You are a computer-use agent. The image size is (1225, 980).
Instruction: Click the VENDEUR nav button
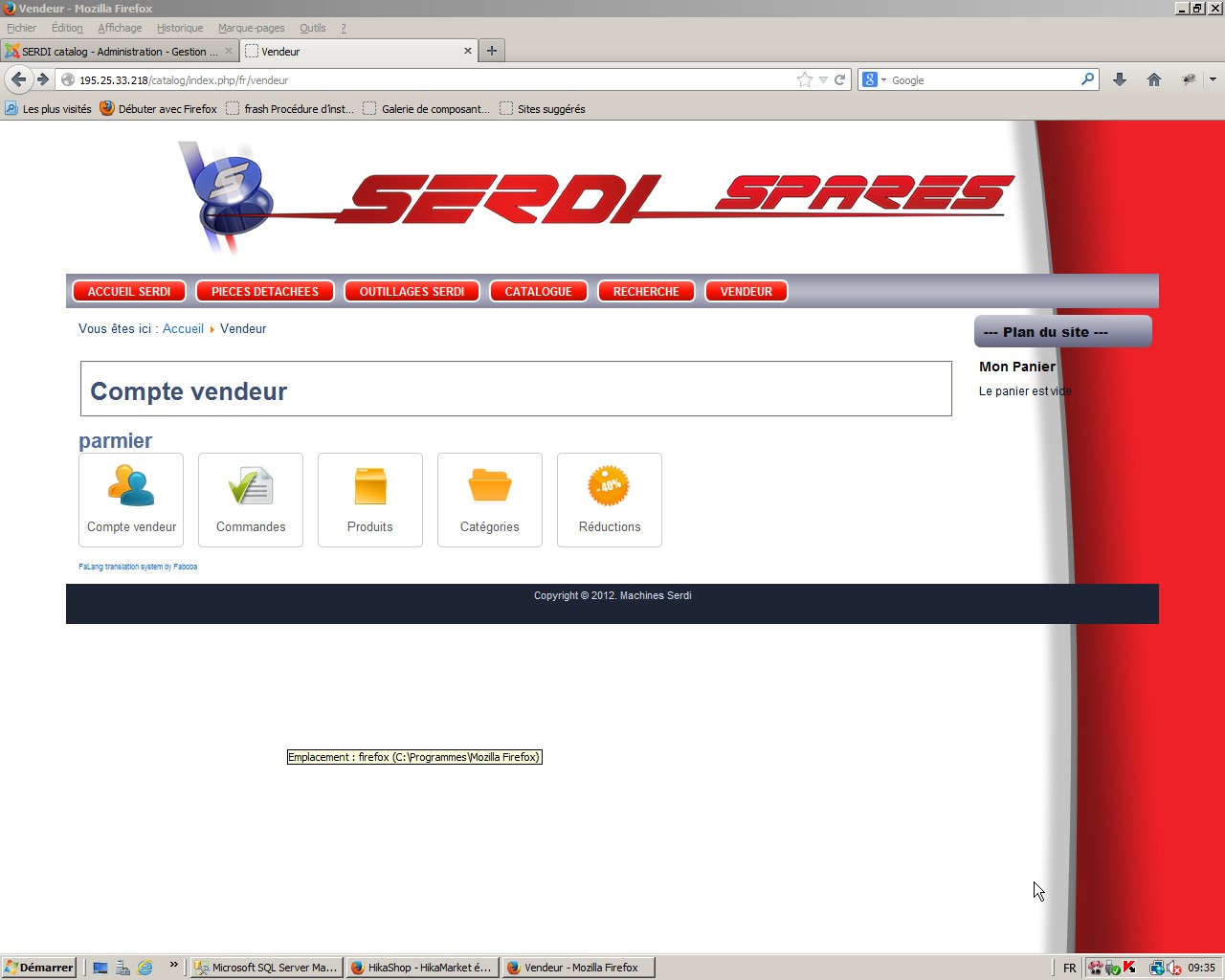coord(746,292)
